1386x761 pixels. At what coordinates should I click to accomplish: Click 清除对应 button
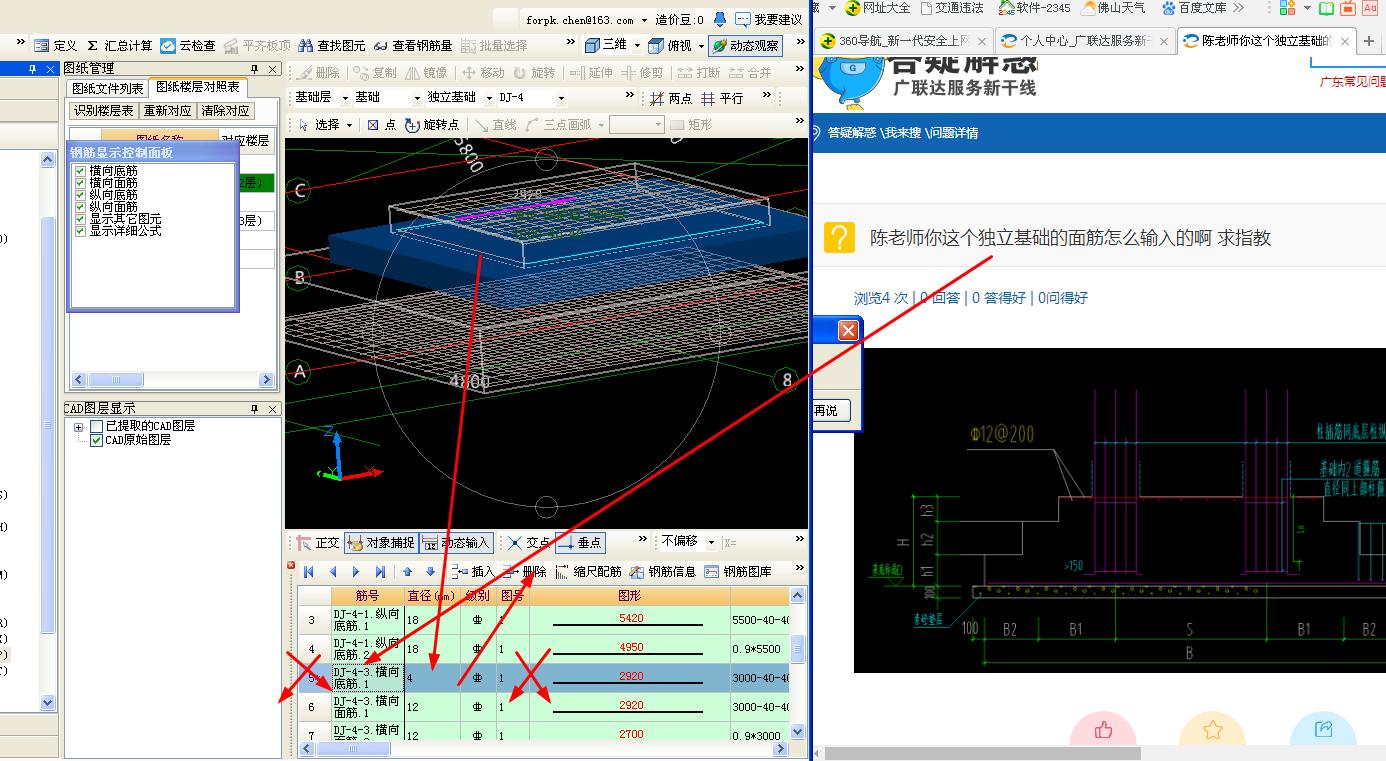tap(226, 111)
